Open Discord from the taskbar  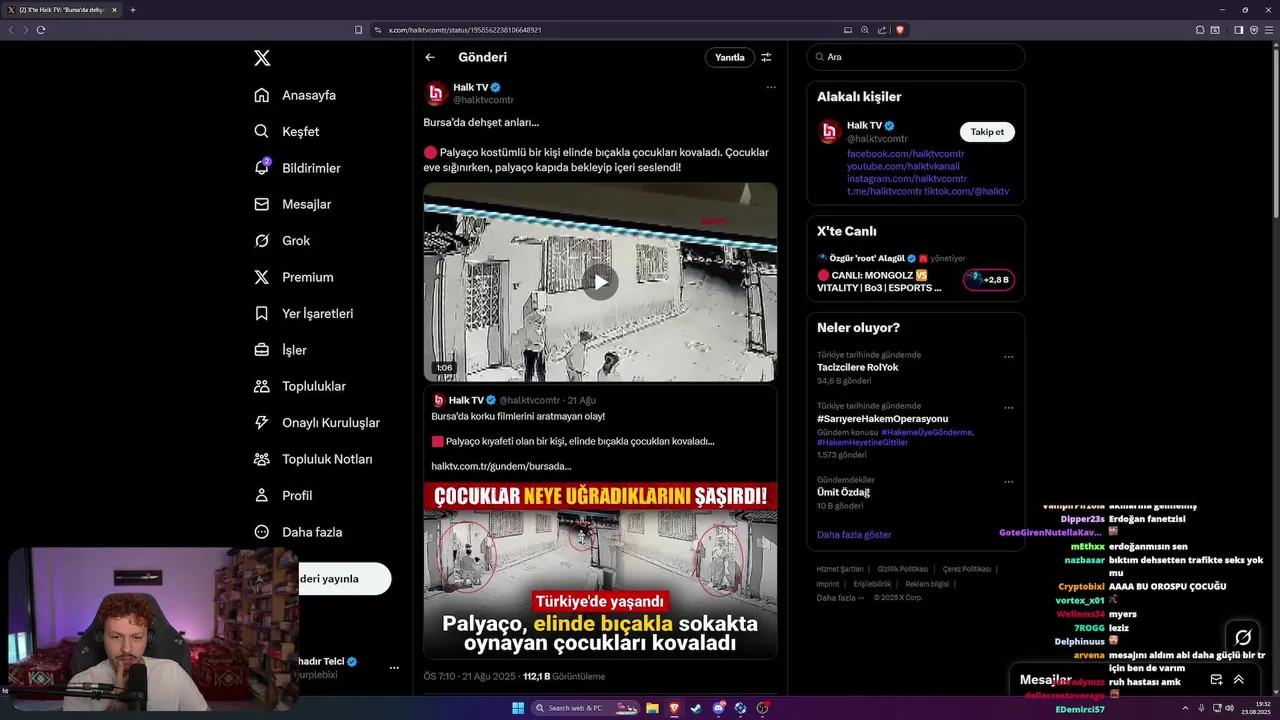(x=718, y=708)
